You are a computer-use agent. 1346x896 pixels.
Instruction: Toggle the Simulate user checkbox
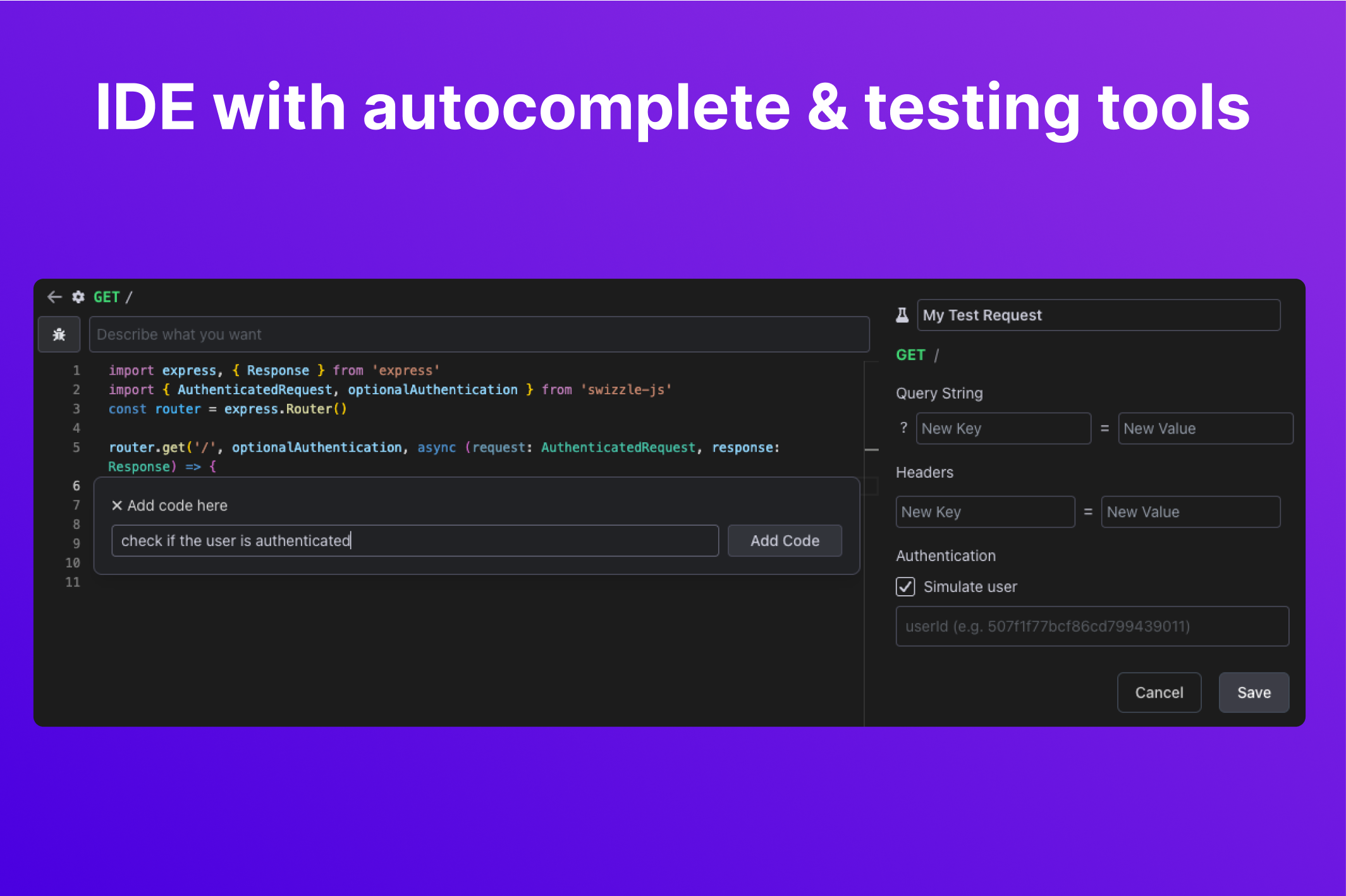[x=905, y=586]
